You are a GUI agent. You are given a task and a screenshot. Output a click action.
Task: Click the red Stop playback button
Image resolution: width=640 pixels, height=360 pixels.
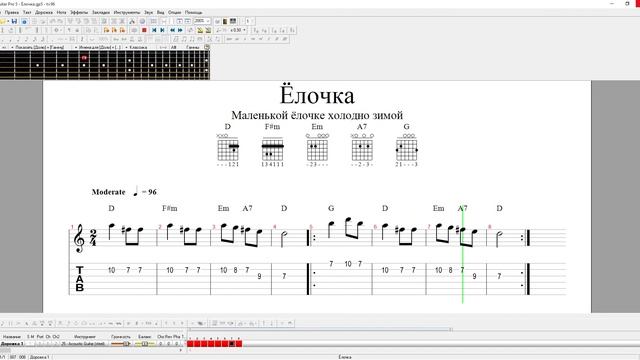coord(144,30)
